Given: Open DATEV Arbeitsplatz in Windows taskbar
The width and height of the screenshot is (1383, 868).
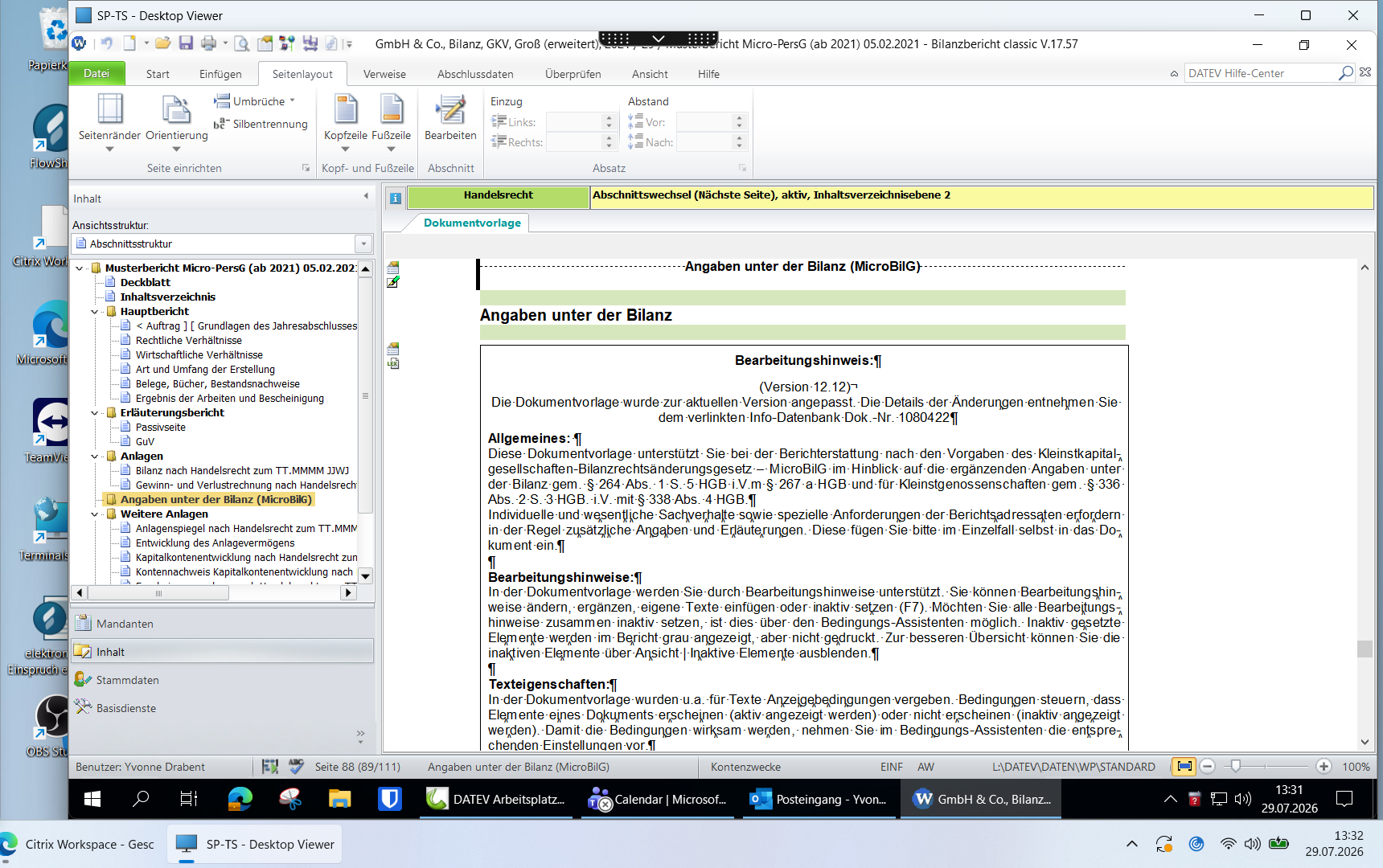Looking at the screenshot, I should click(496, 799).
